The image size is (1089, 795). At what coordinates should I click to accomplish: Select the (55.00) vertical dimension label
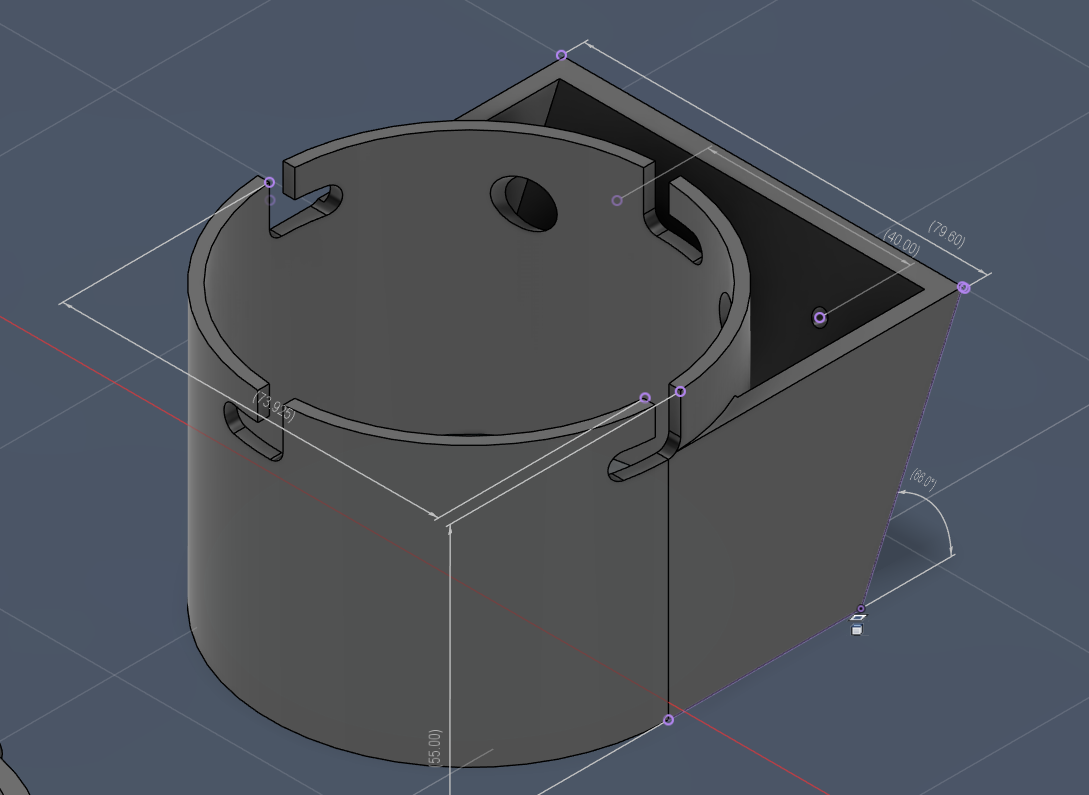point(435,748)
